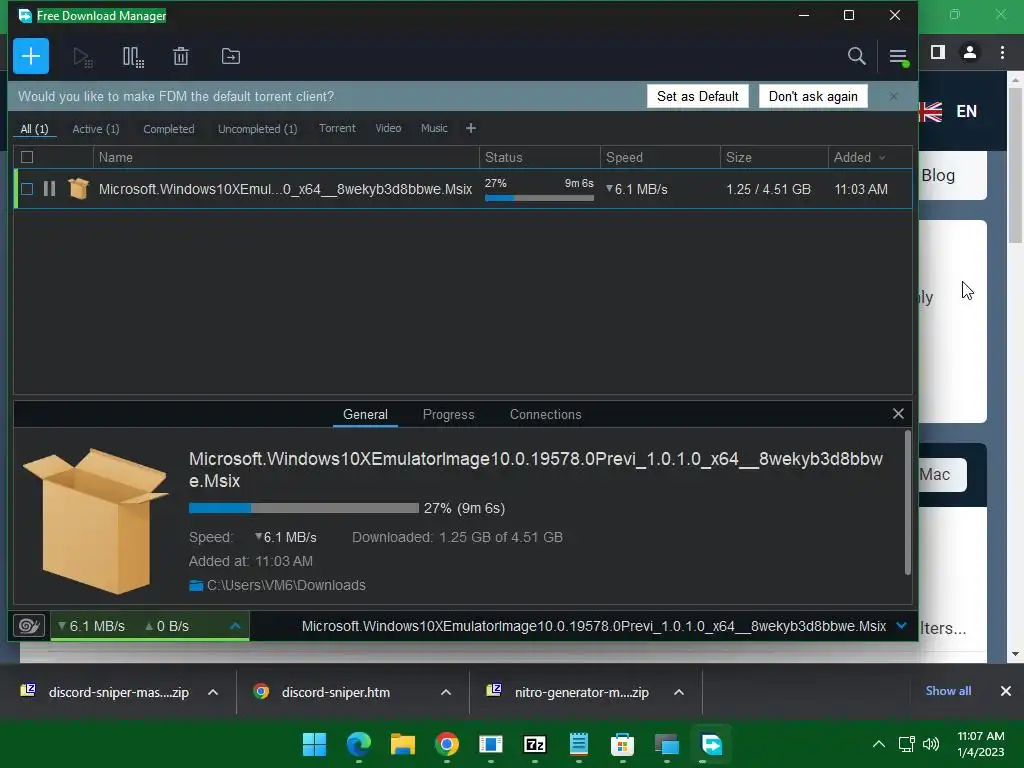Expand options for discord-sniper.htm download
Image resolution: width=1024 pixels, height=768 pixels.
[x=446, y=692]
